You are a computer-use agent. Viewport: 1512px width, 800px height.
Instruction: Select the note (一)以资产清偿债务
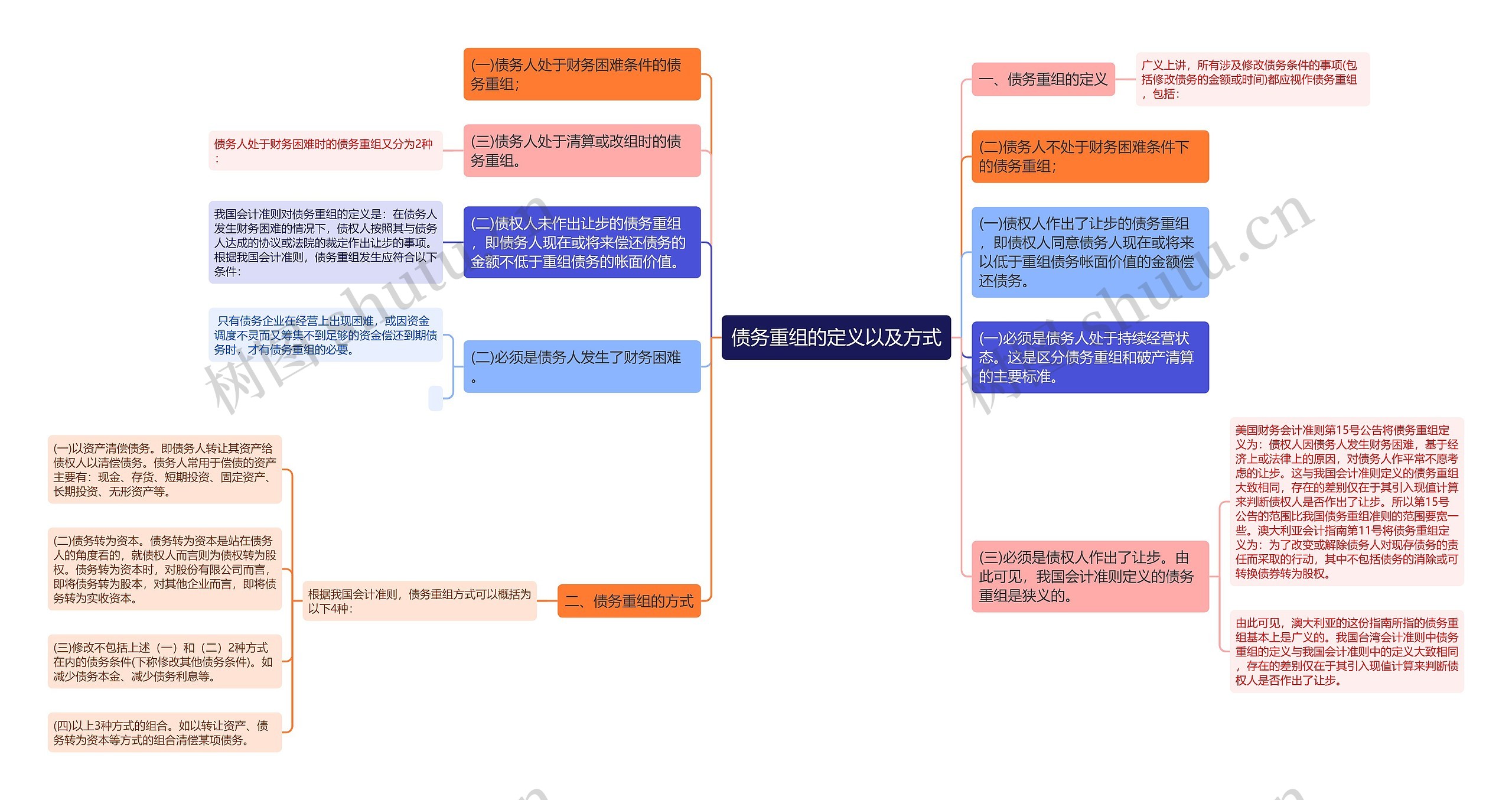165,470
